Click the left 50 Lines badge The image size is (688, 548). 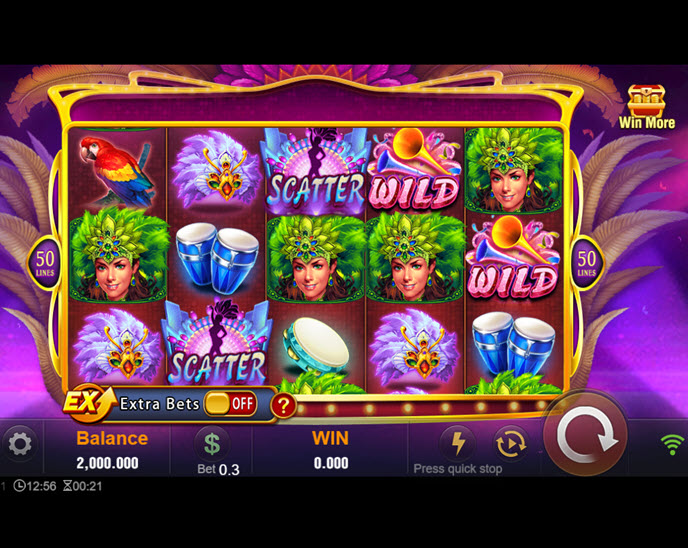coord(45,263)
